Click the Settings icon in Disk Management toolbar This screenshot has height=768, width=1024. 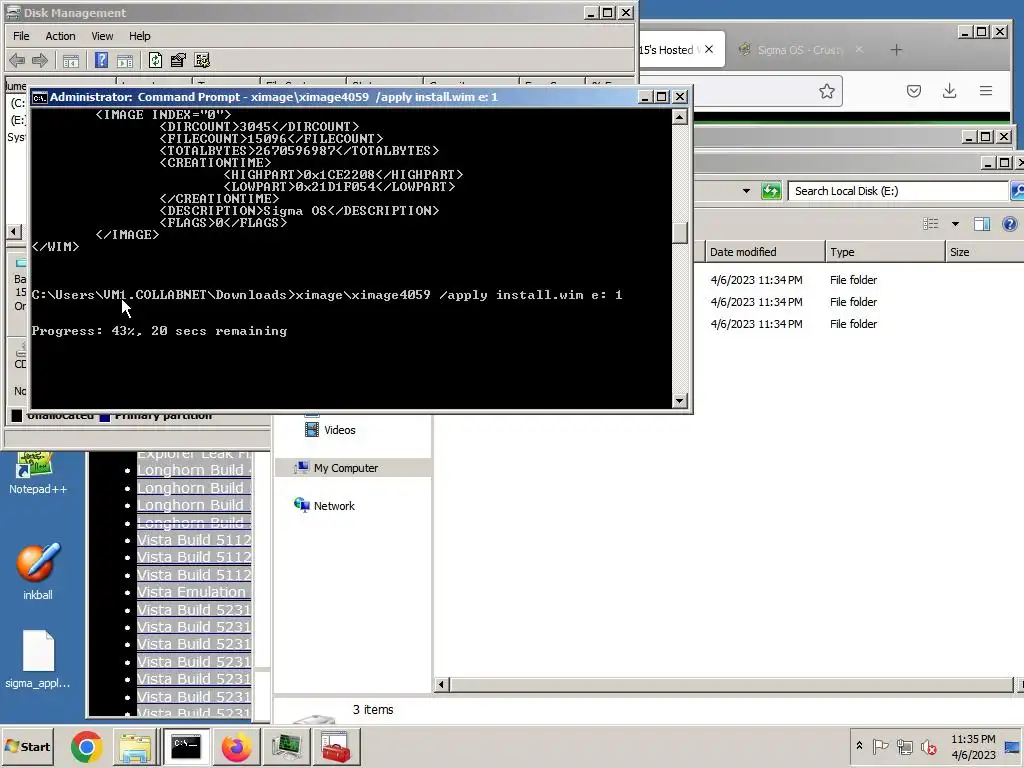(202, 61)
